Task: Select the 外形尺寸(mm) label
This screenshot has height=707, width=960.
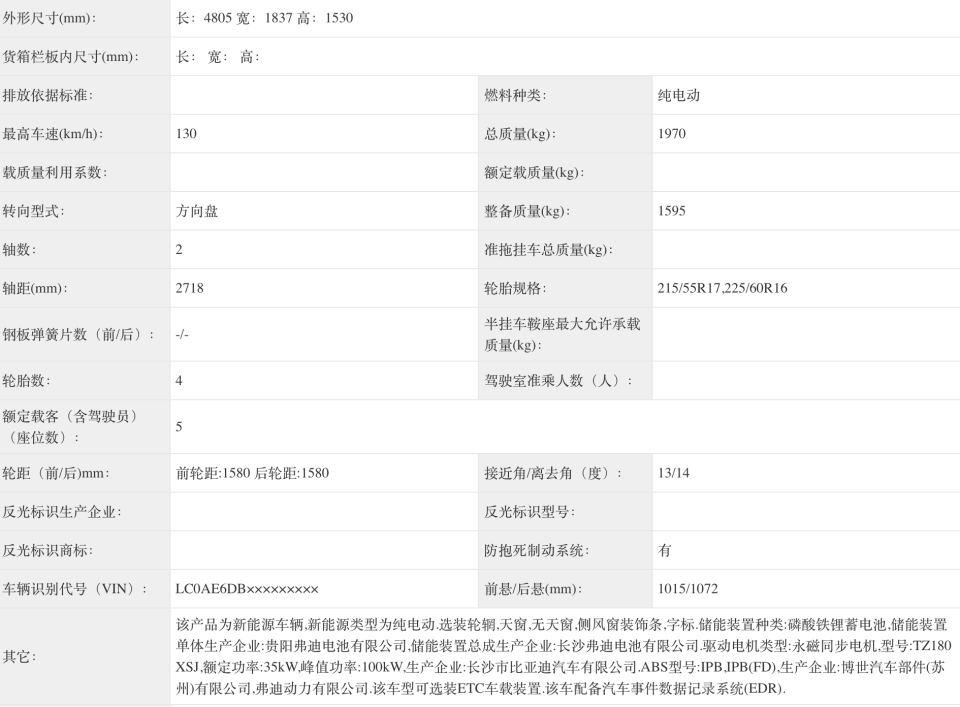Action: click(49, 18)
